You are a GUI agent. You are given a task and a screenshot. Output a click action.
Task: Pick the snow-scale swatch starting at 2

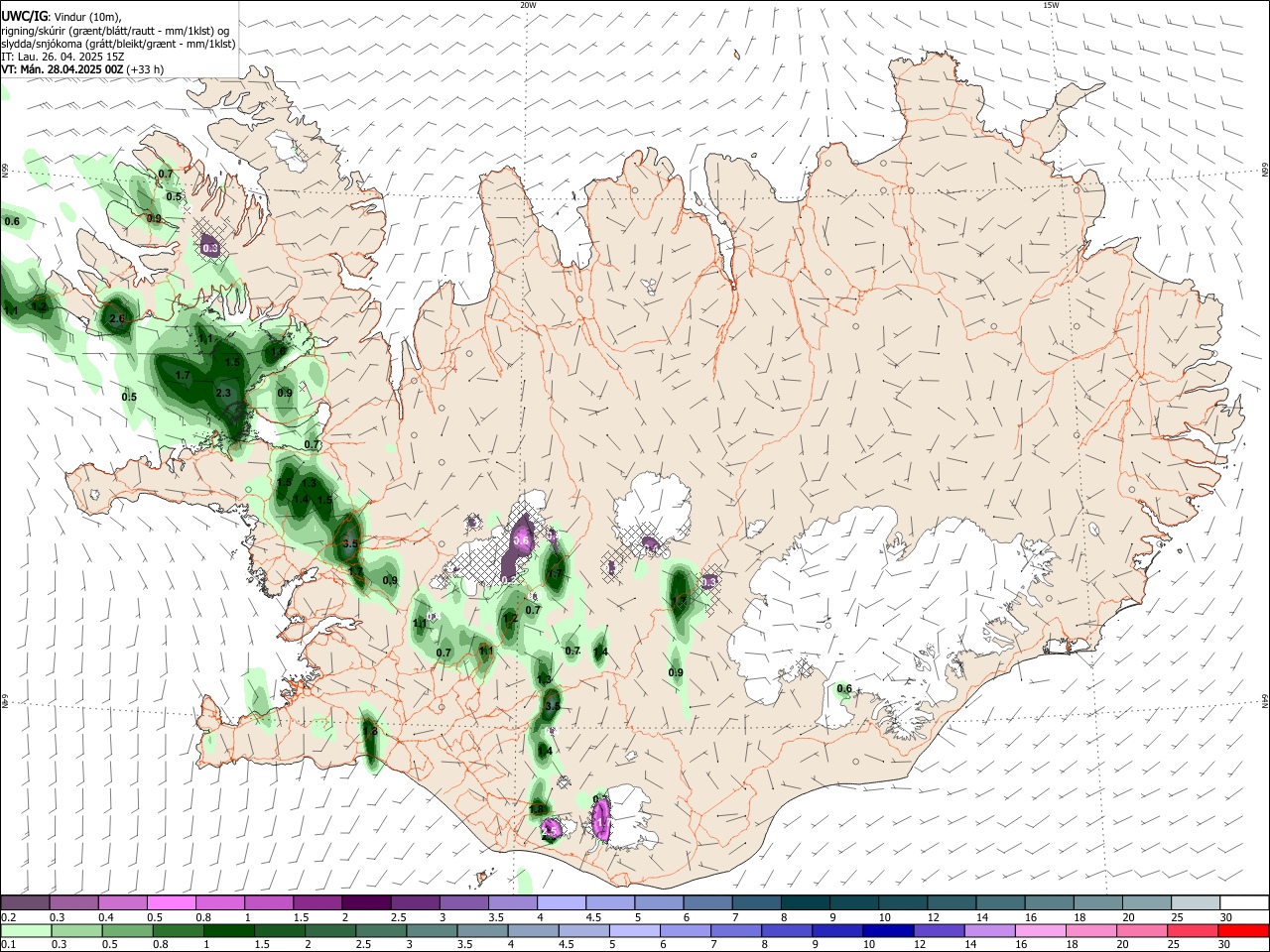point(365,902)
